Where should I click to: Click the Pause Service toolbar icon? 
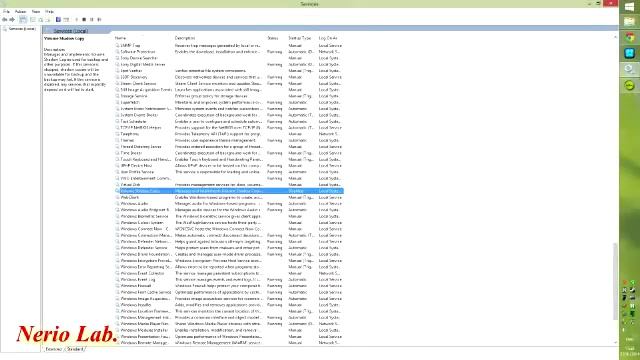pos(92,20)
